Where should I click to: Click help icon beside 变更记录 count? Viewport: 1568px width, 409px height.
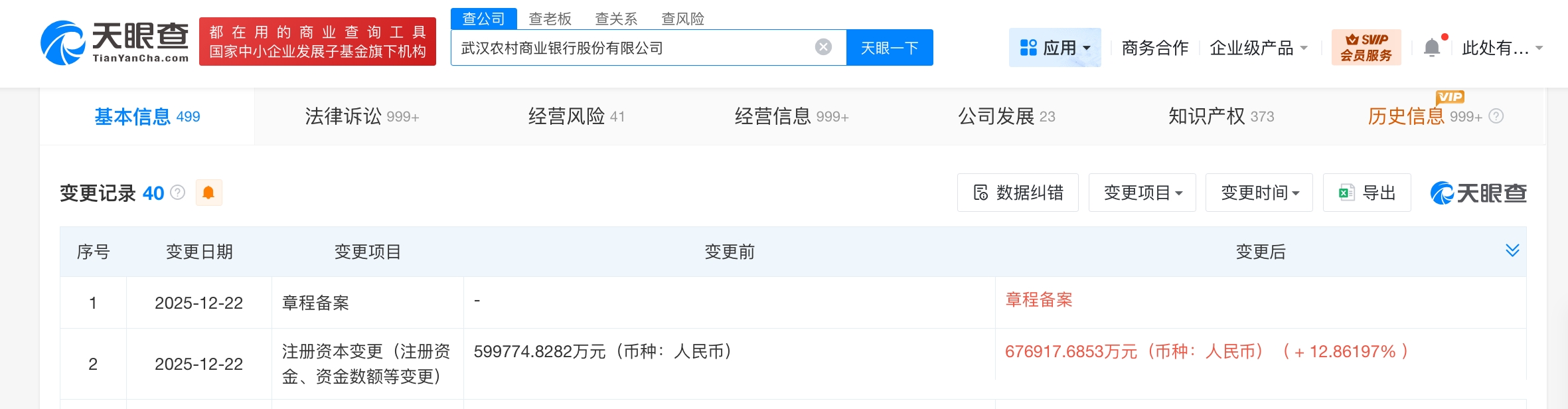(x=178, y=193)
